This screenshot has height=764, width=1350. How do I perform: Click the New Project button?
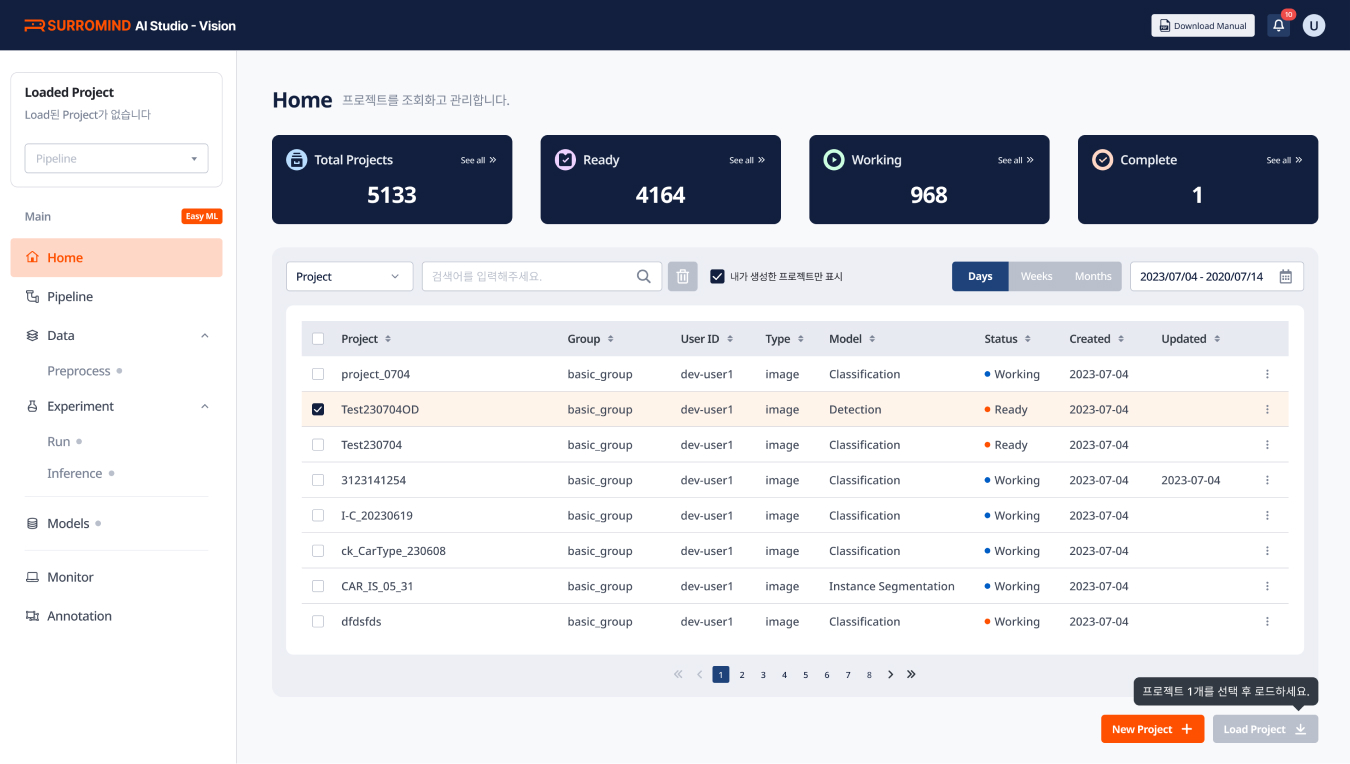(x=1152, y=729)
